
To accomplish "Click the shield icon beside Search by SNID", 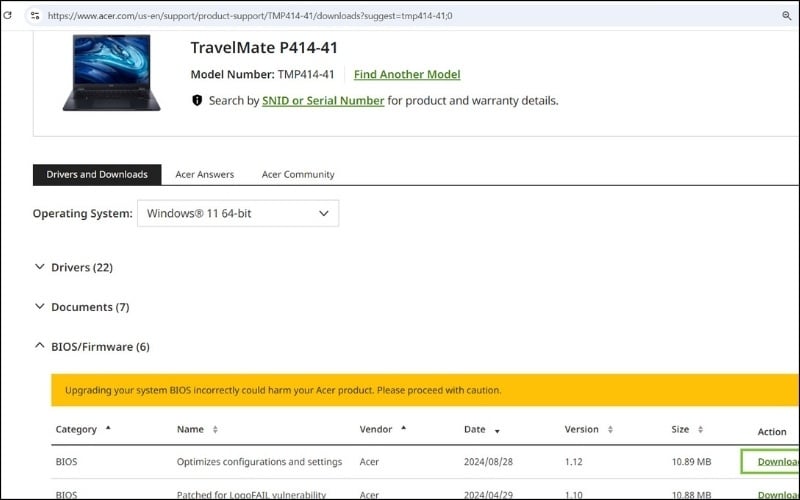I will tap(198, 100).
